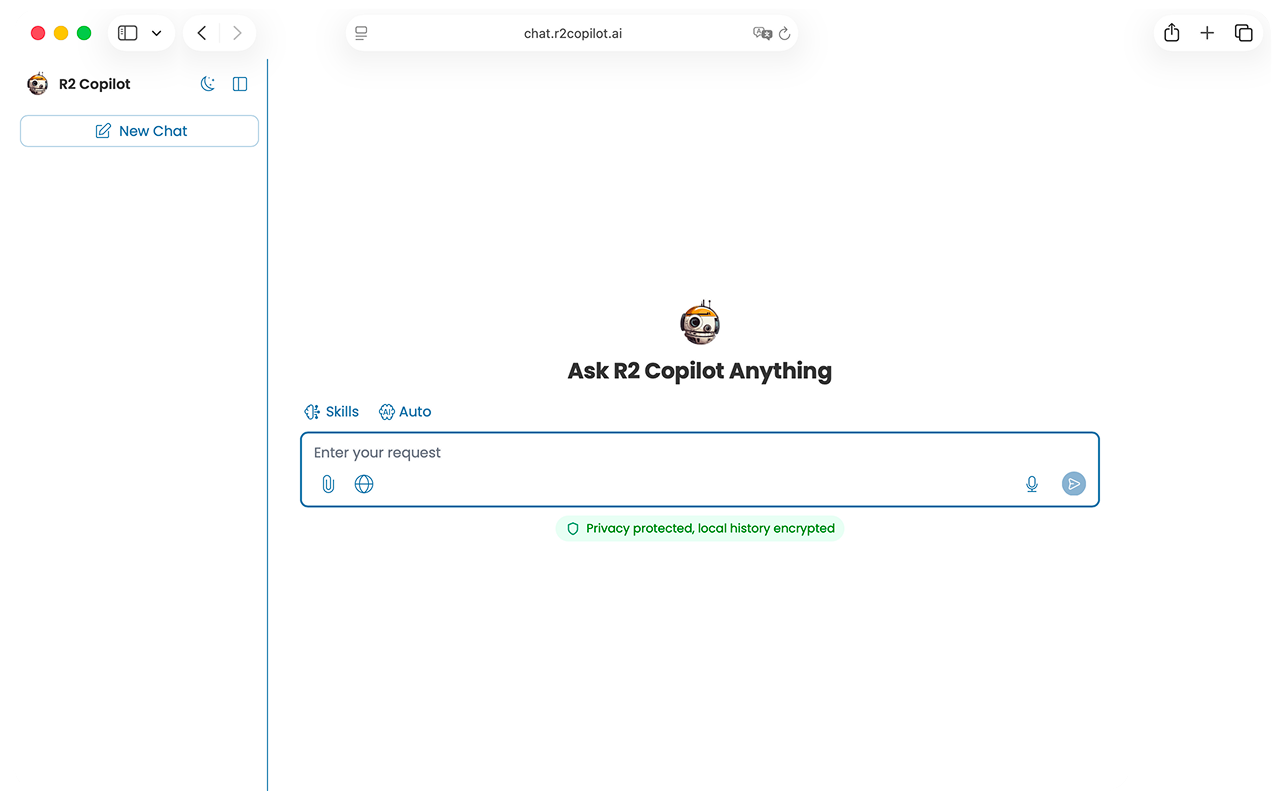1280x800 pixels.
Task: Open a new browser tab
Action: [1207, 33]
